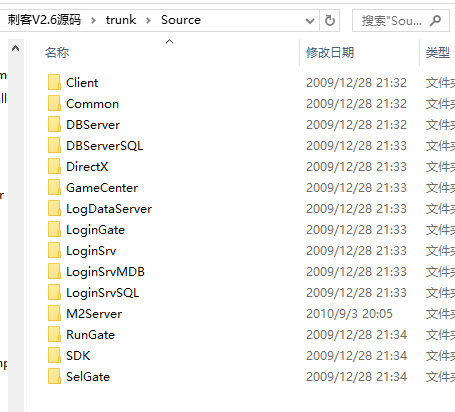The width and height of the screenshot is (455, 412).
Task: Refresh the current folder view
Action: click(x=330, y=21)
